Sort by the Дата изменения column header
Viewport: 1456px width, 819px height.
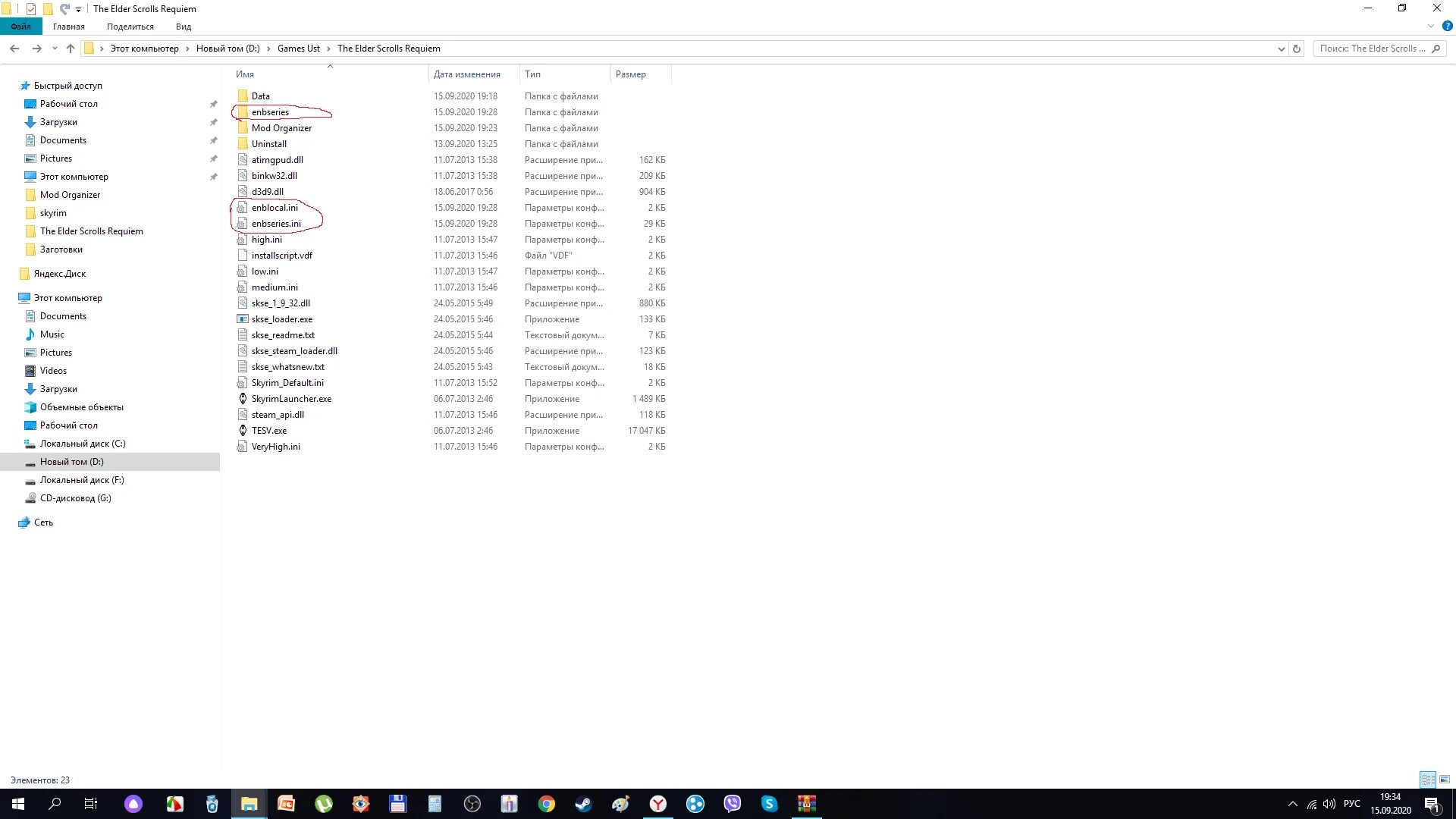coord(466,74)
